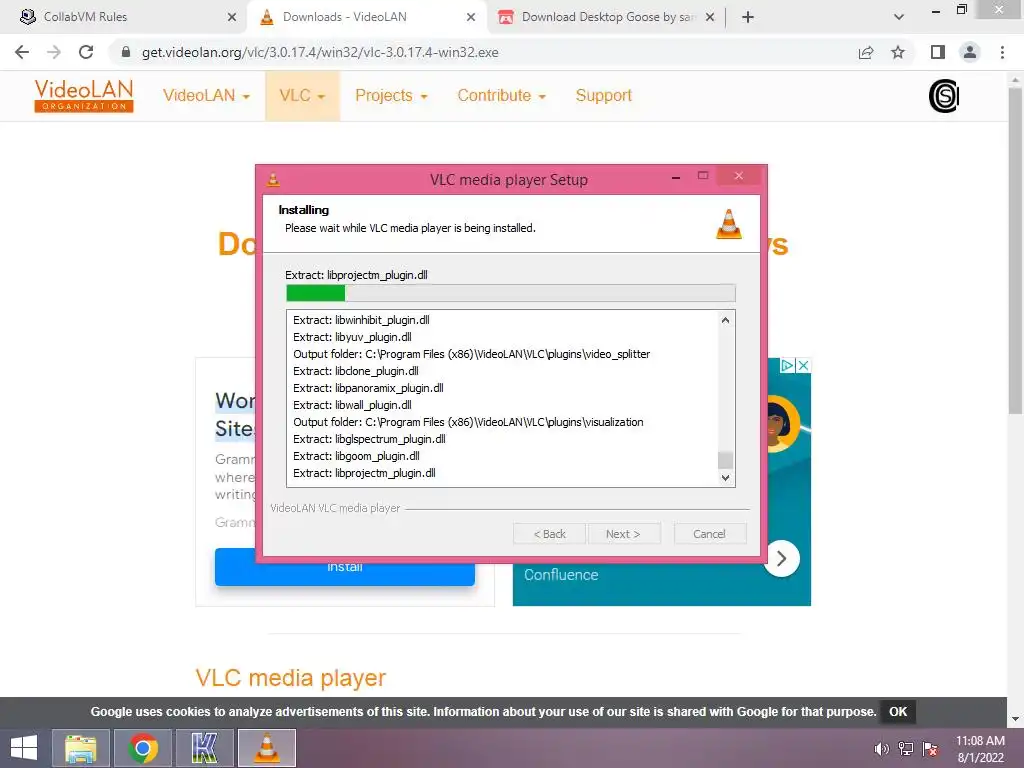
Task: Click scroll-up arrow of extract log
Action: (x=725, y=320)
